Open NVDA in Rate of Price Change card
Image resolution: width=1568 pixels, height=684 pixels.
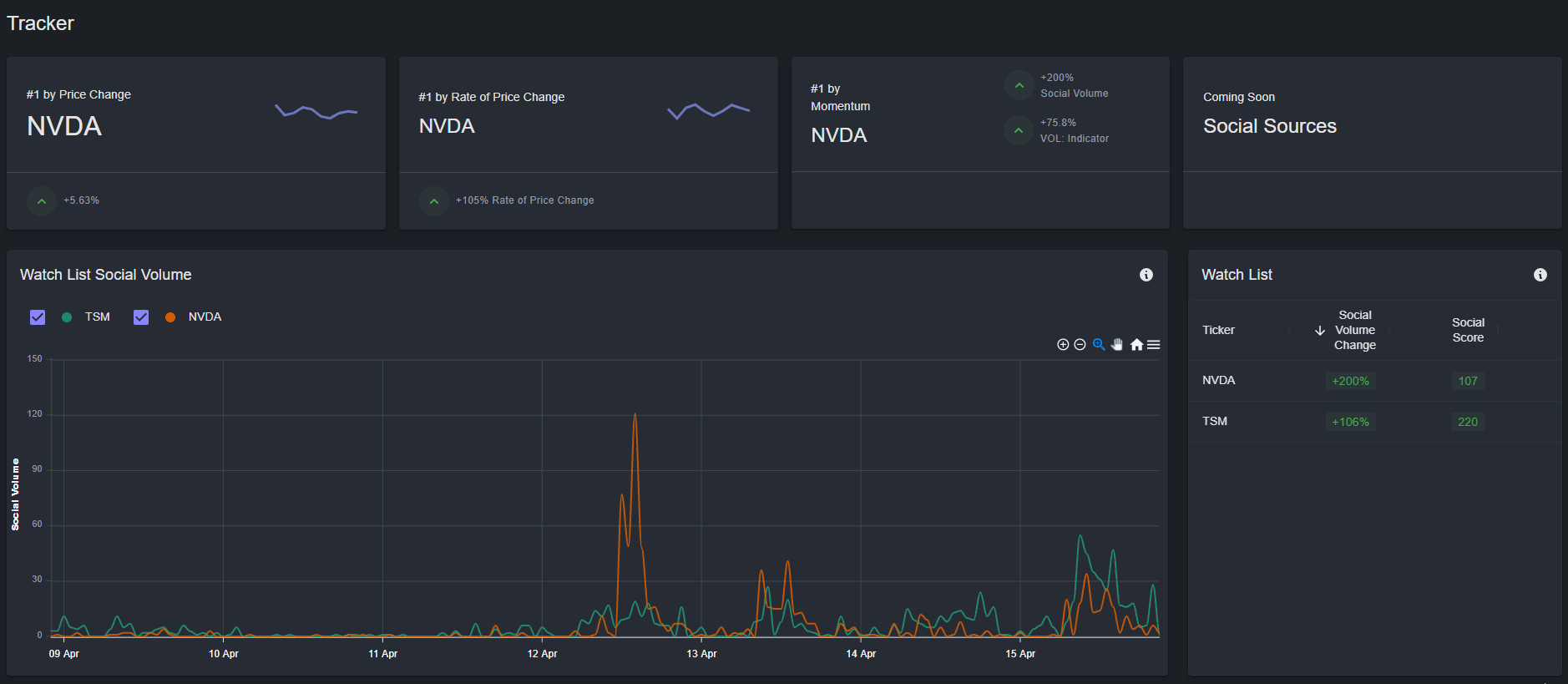[447, 126]
